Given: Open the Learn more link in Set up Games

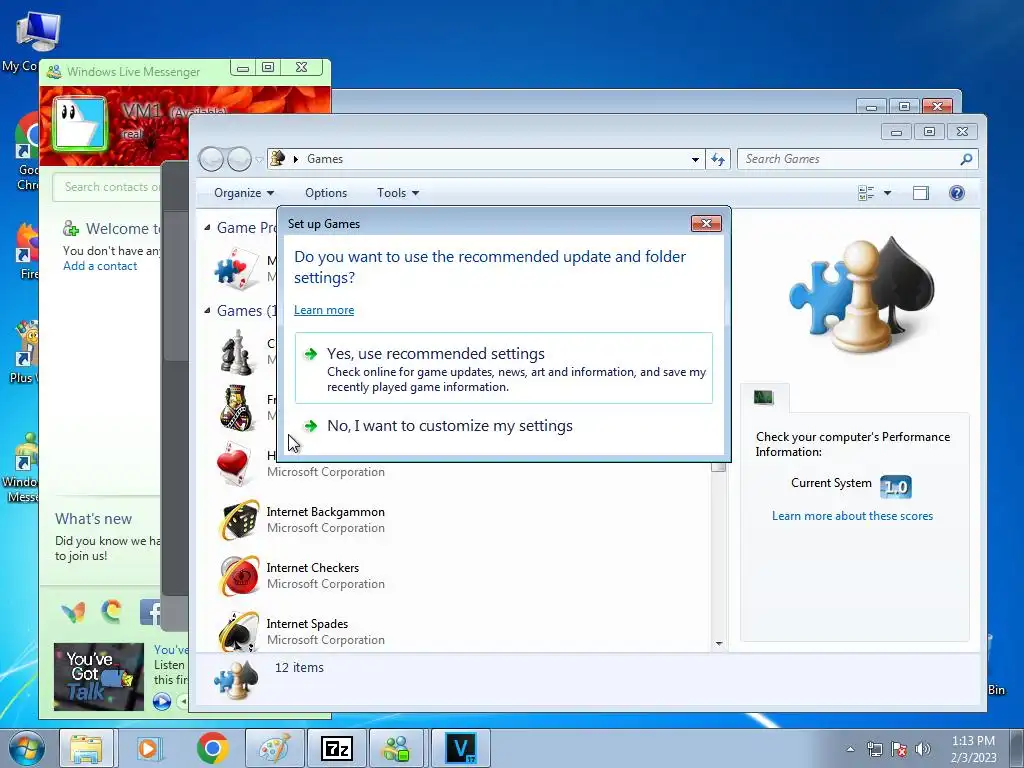Looking at the screenshot, I should click(324, 310).
